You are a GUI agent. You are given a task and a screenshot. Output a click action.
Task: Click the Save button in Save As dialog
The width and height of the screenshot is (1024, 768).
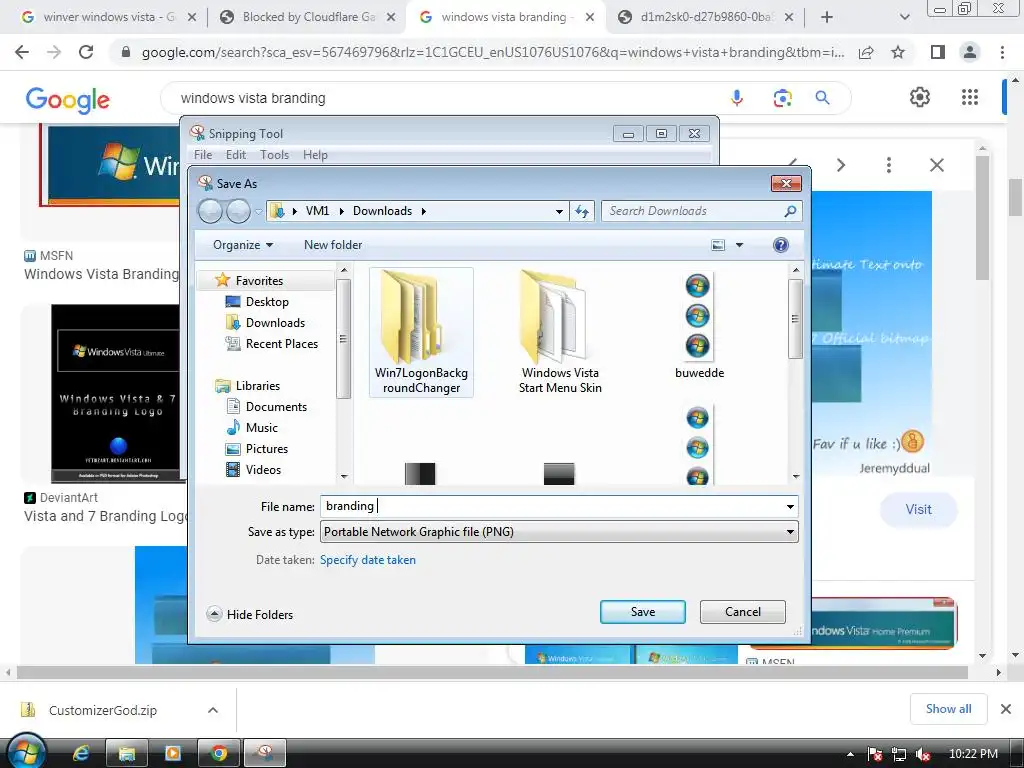click(x=643, y=612)
